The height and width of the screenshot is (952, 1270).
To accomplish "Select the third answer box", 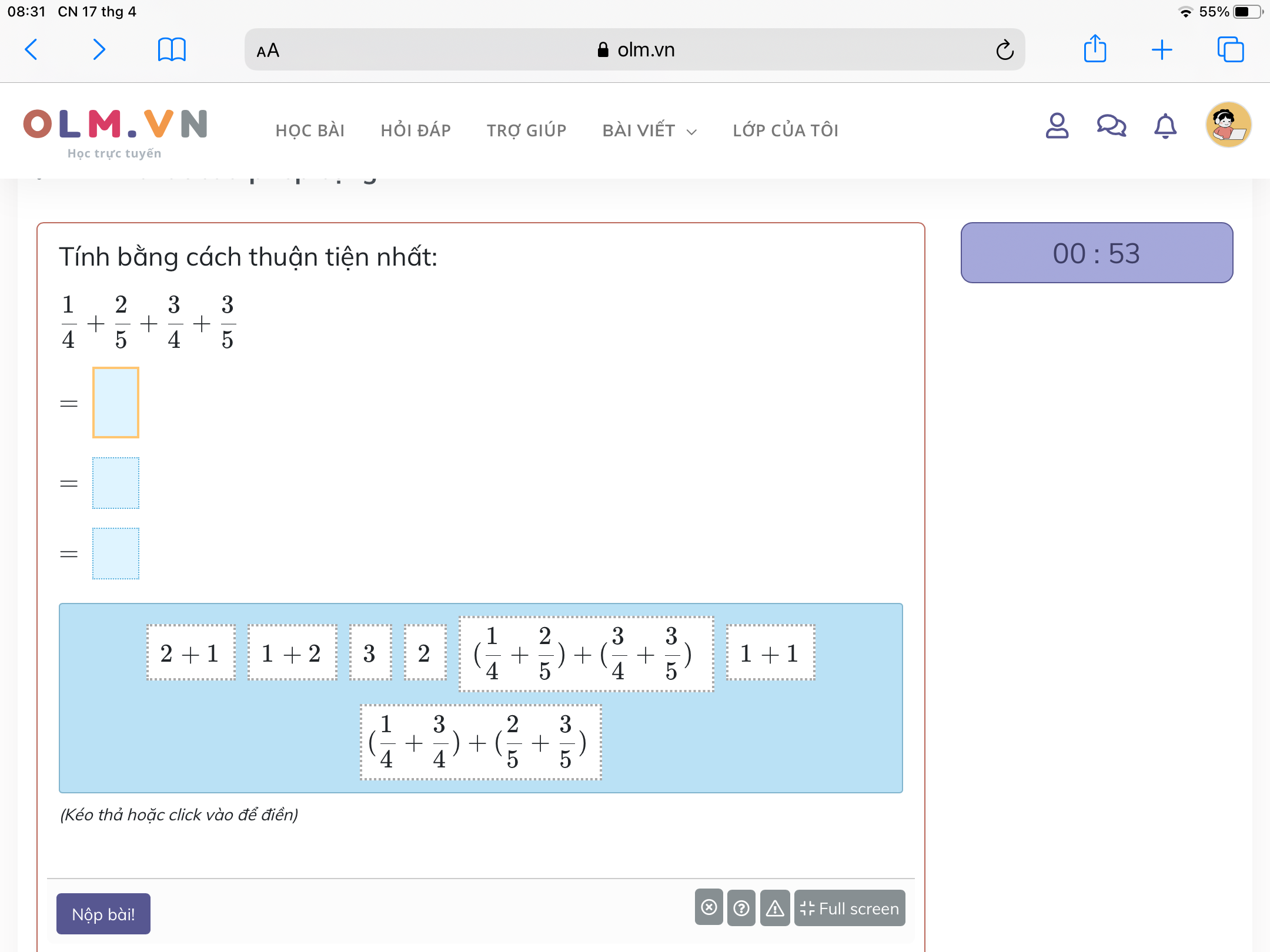I will click(x=116, y=554).
